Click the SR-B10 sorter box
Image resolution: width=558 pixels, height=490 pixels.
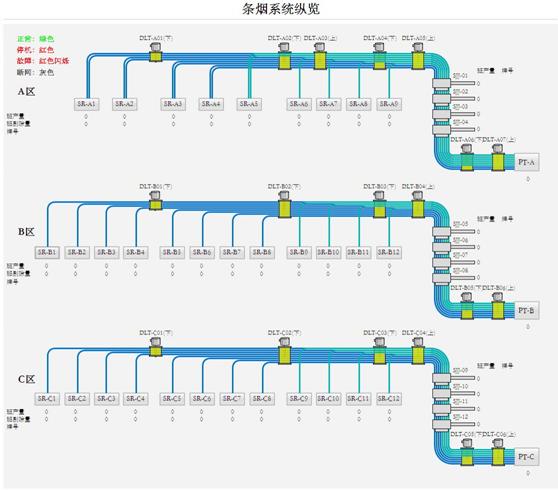click(328, 252)
